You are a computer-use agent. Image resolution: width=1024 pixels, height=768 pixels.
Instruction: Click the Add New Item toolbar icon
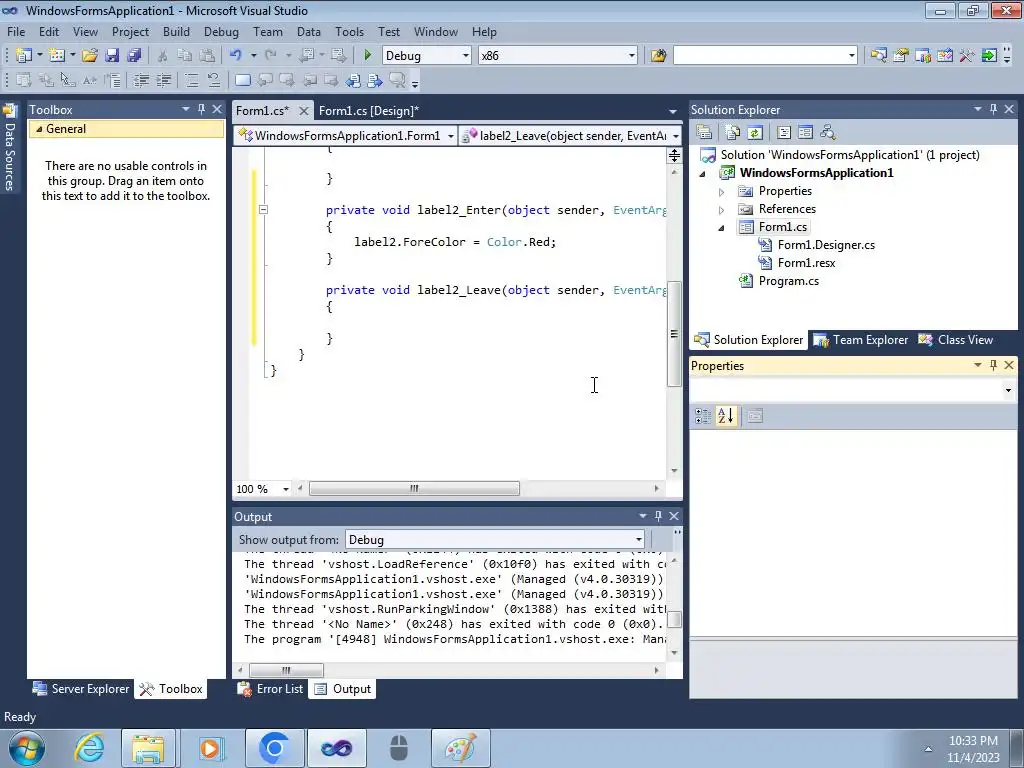[x=57, y=56]
